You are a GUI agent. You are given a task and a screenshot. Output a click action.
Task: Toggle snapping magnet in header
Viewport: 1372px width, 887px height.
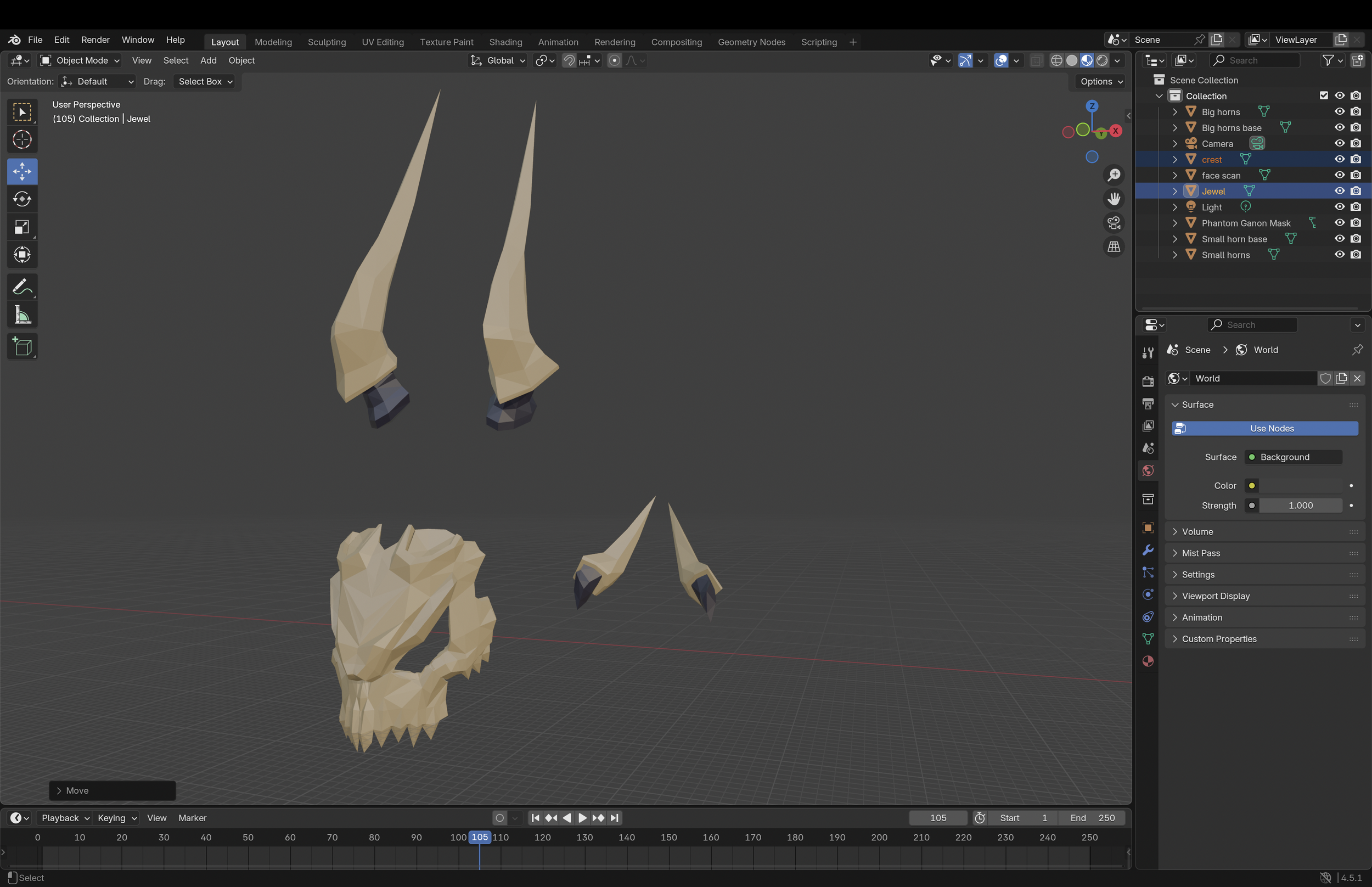[x=568, y=60]
